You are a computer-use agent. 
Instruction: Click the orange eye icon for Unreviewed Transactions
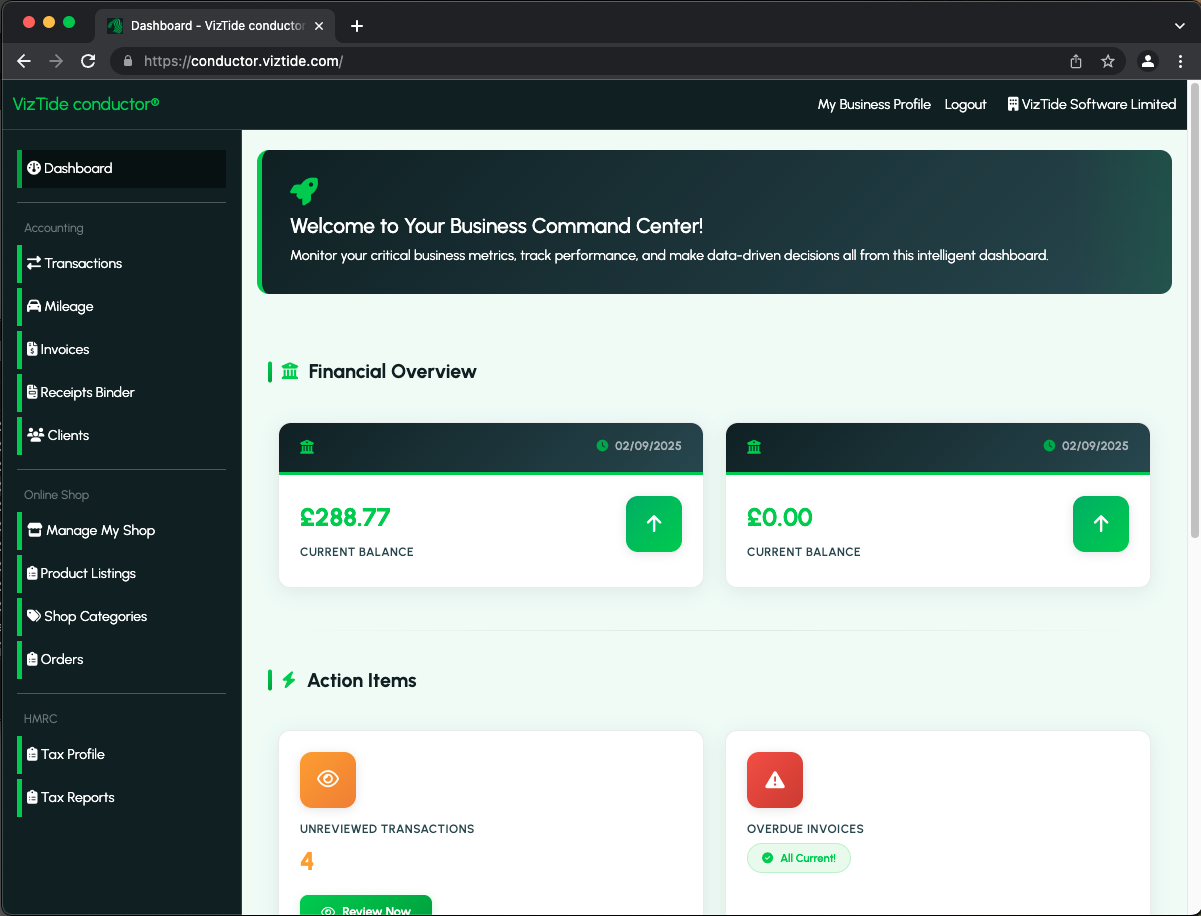(328, 780)
